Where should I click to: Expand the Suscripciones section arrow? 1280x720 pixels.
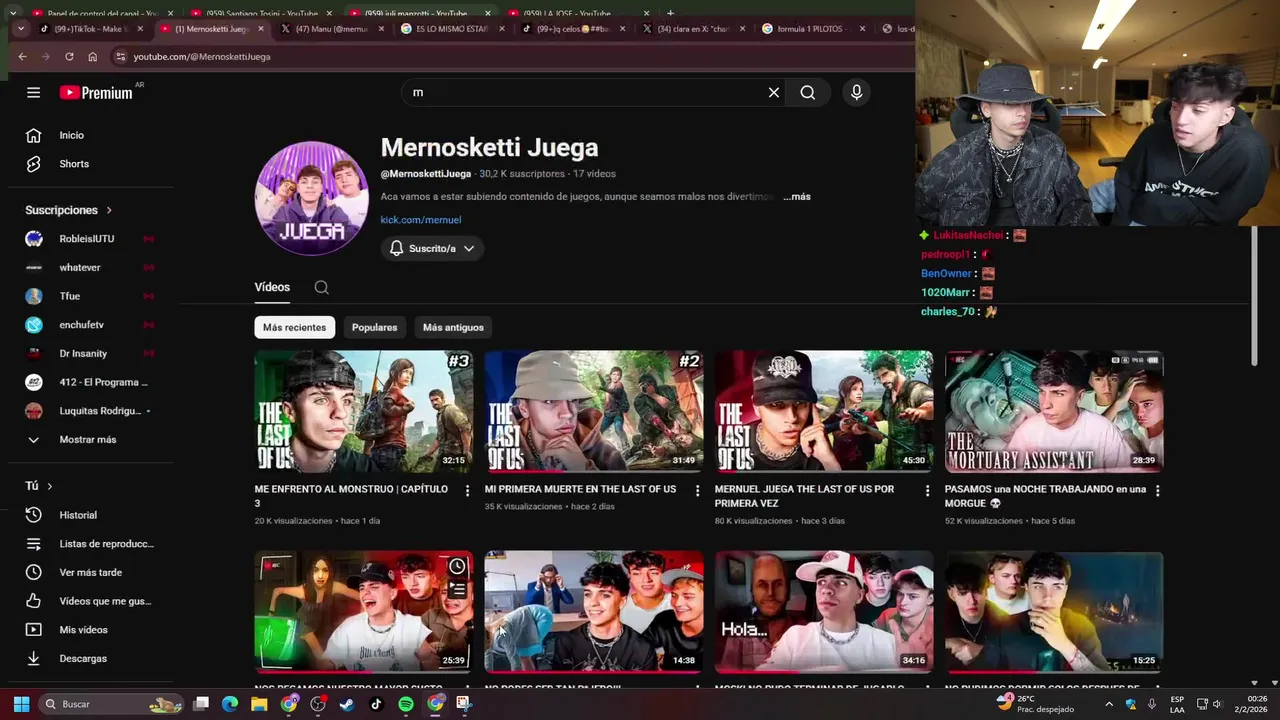109,210
